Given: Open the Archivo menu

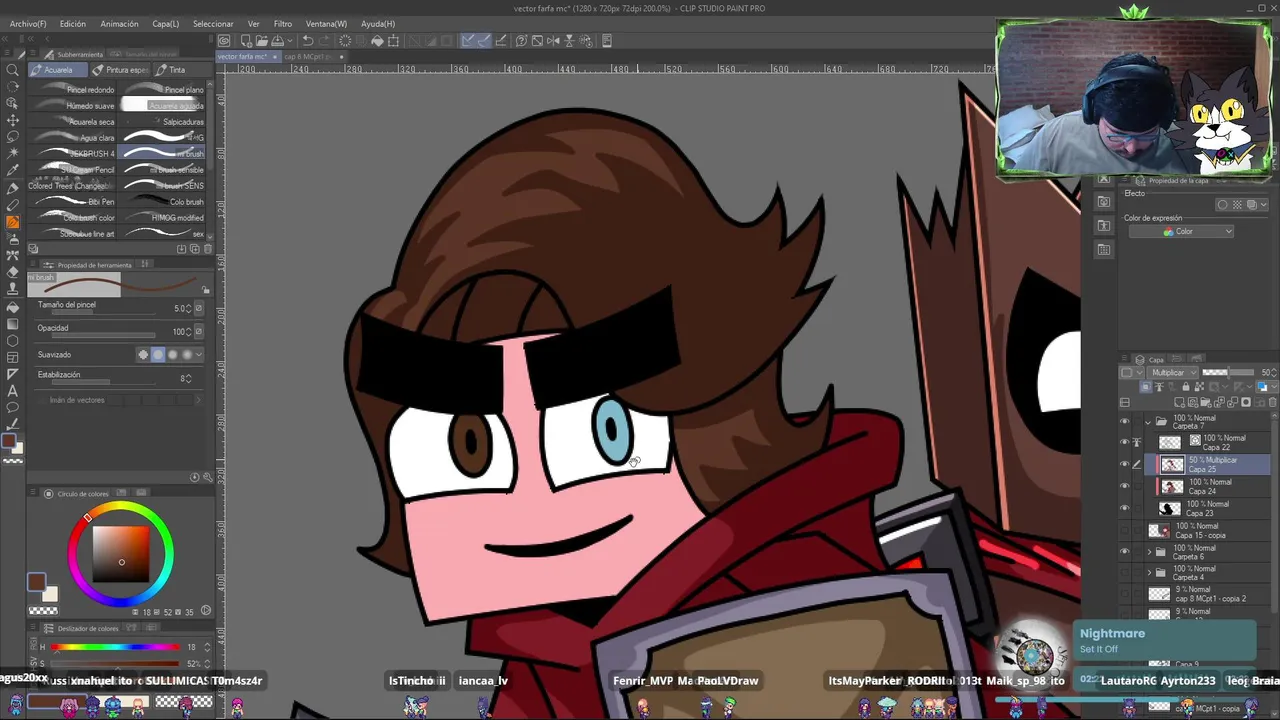Looking at the screenshot, I should pyautogui.click(x=27, y=24).
